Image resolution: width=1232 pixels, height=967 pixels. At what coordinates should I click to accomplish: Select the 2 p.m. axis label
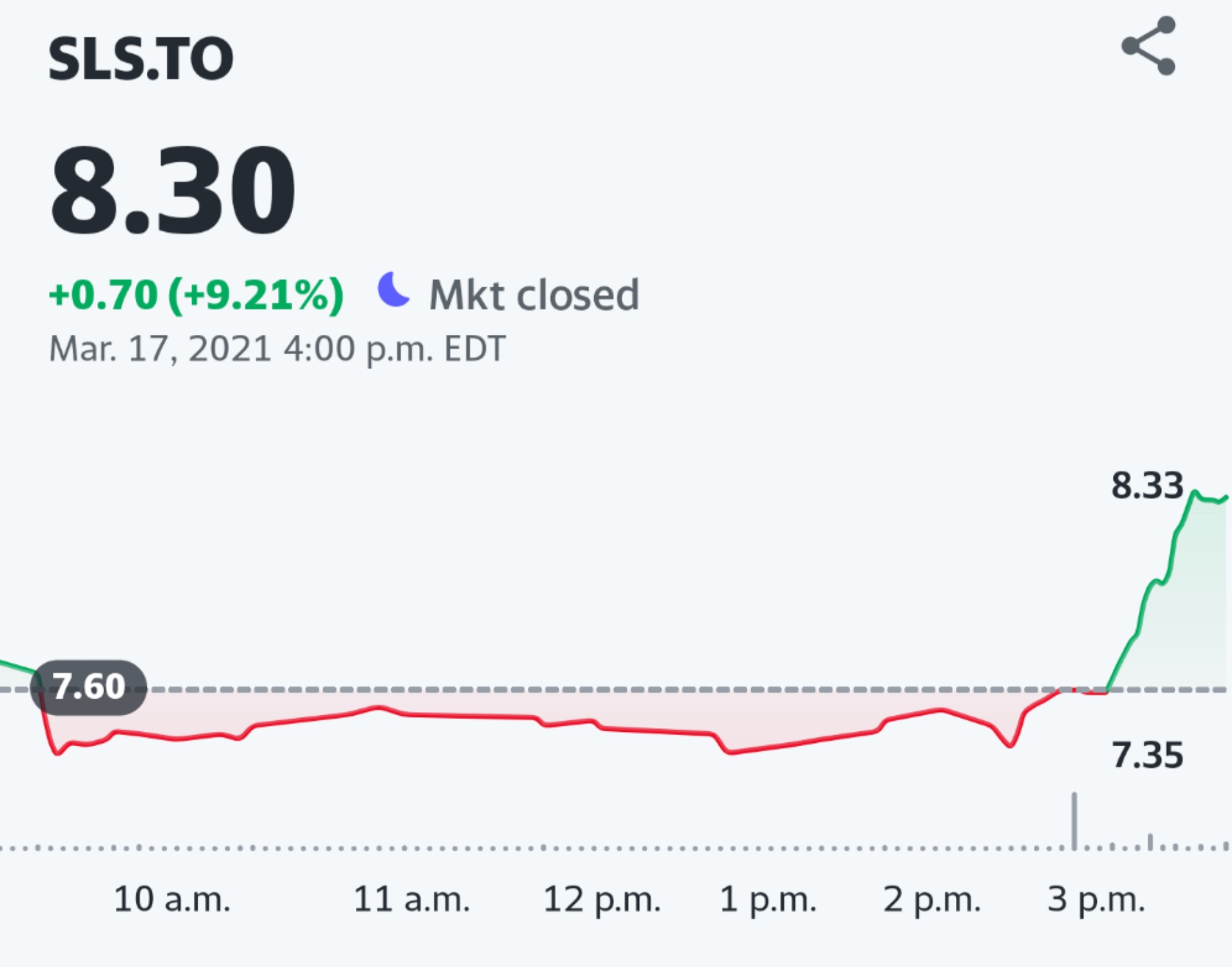[933, 900]
